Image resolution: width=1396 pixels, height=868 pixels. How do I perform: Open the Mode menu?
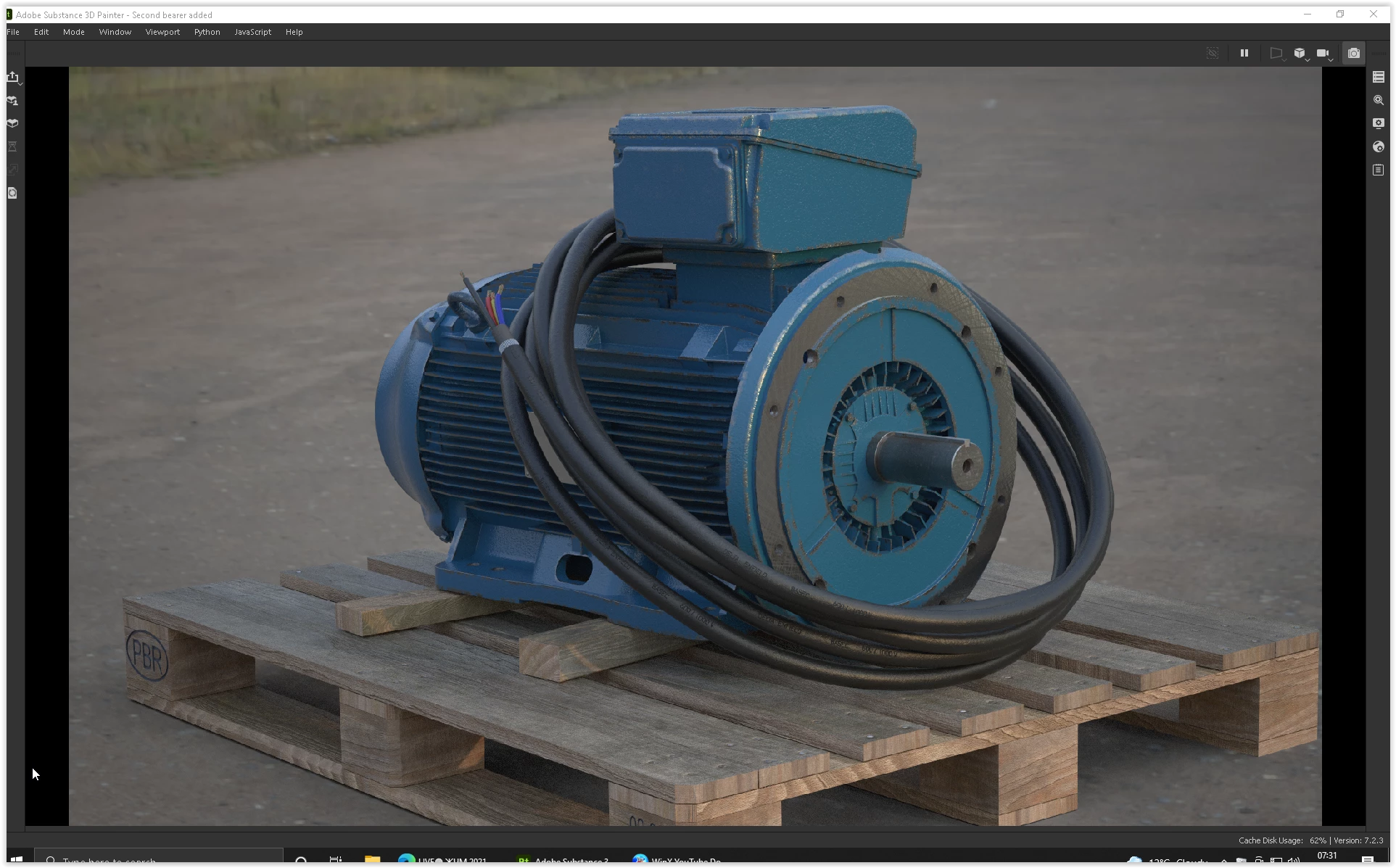click(73, 32)
